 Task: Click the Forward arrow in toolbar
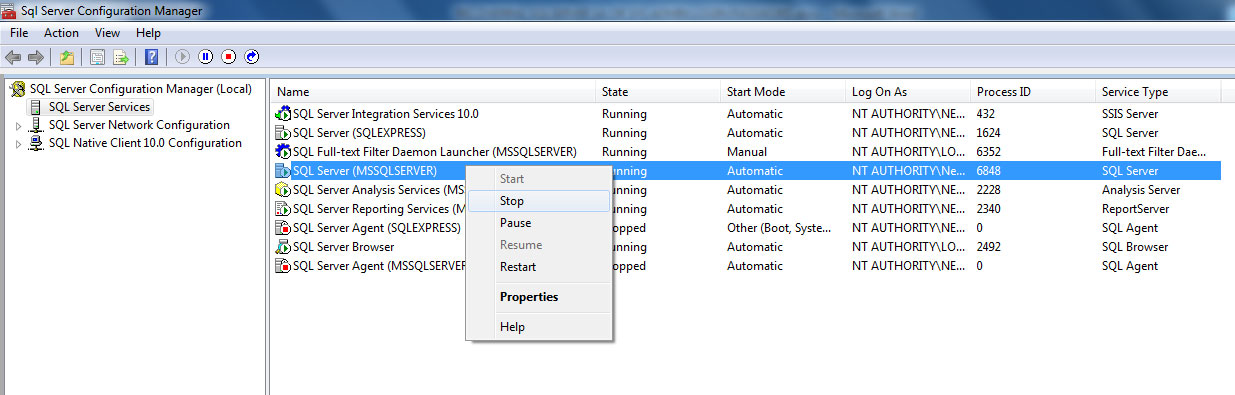pos(36,57)
